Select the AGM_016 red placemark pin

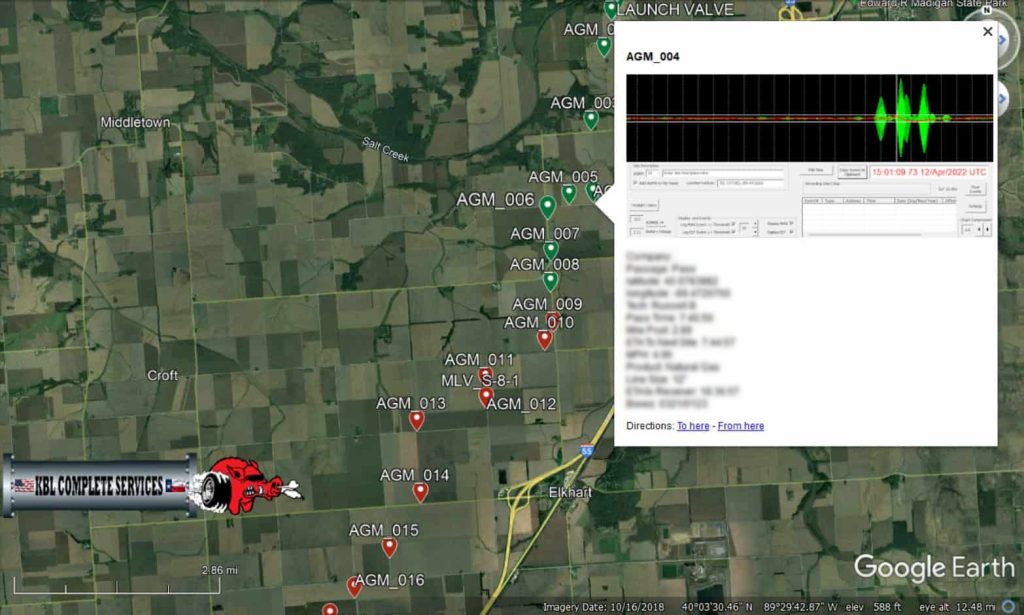click(x=354, y=586)
